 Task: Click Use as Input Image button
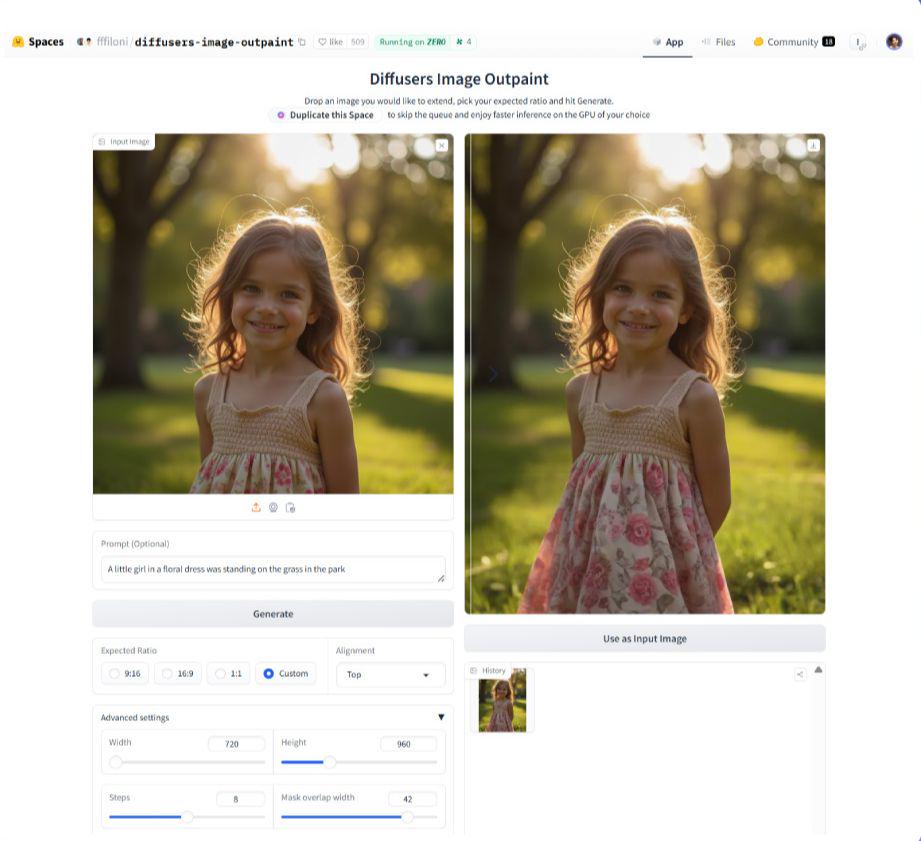[x=644, y=639]
